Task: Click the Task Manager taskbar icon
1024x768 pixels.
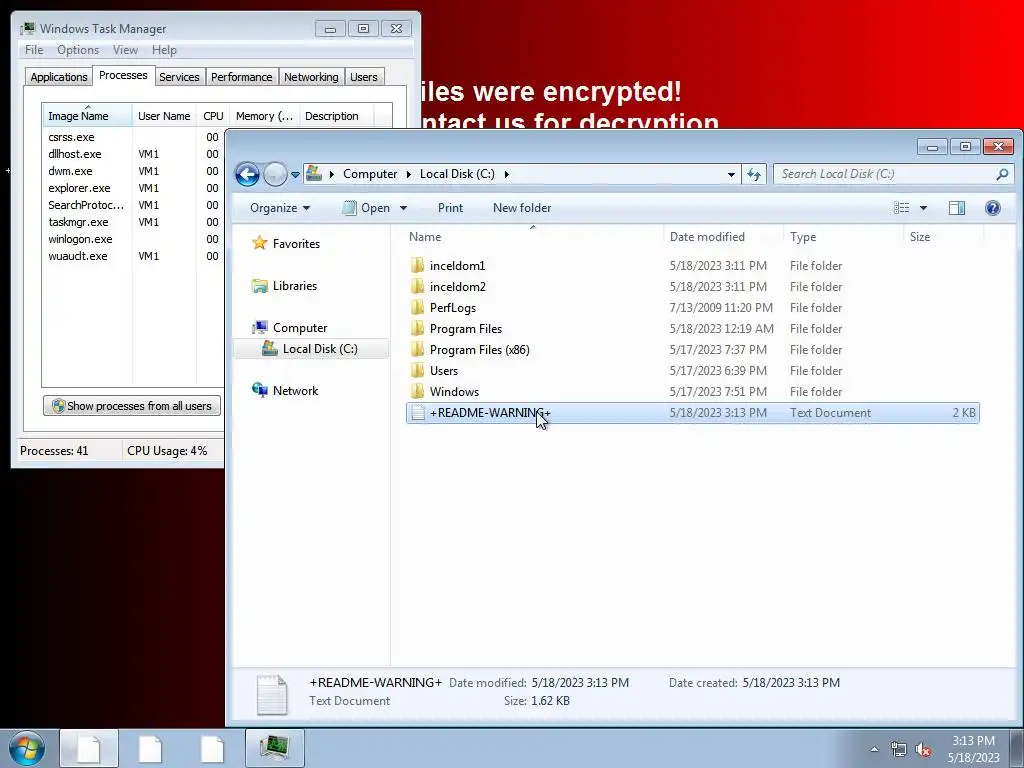Action: (274, 748)
